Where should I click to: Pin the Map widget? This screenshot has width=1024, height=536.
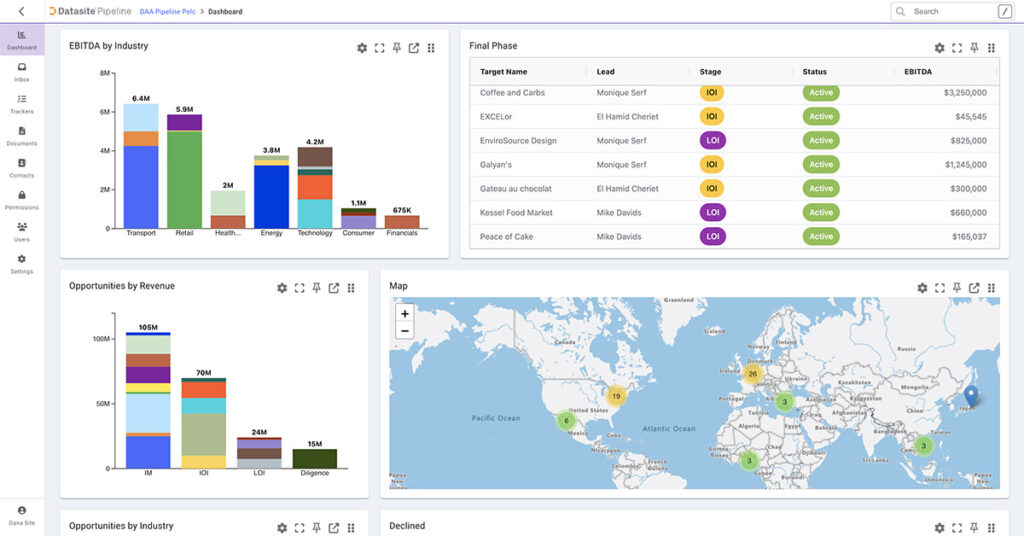coord(957,288)
